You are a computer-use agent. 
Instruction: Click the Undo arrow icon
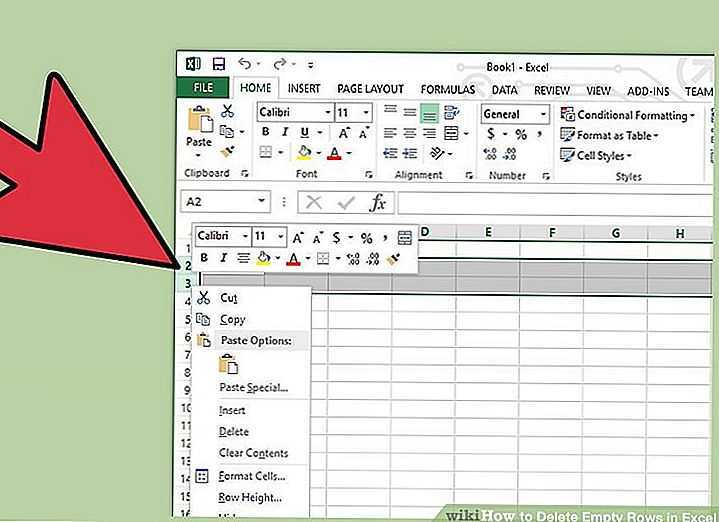tap(245, 64)
